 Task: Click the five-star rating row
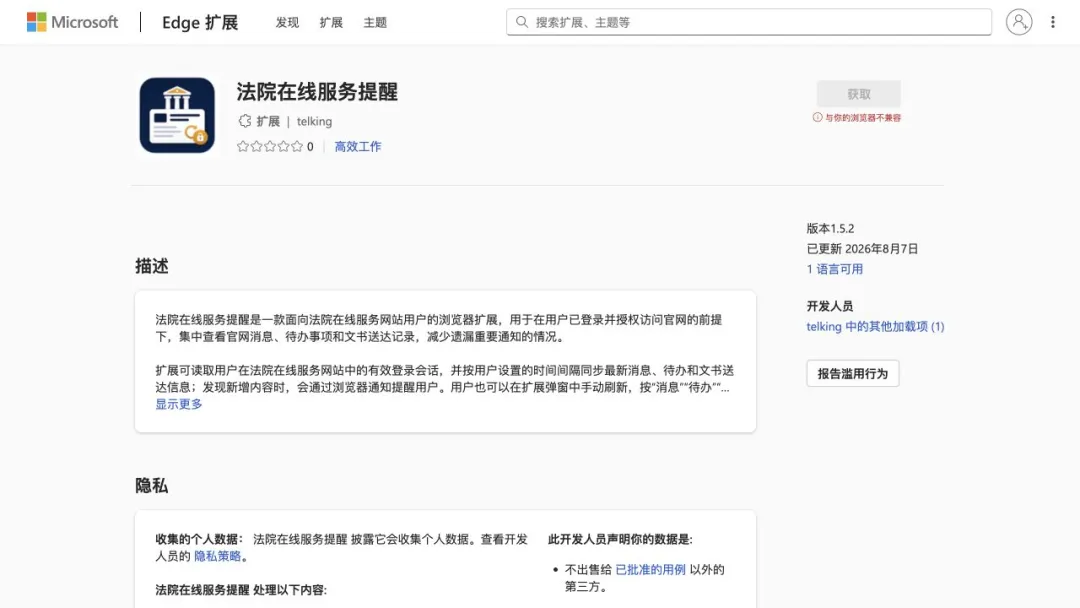[x=270, y=146]
